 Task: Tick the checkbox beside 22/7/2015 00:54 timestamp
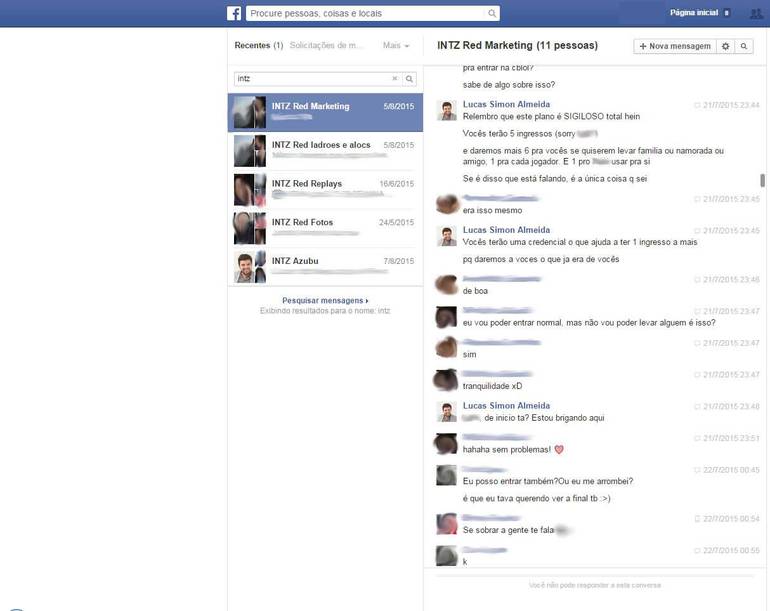tap(697, 519)
